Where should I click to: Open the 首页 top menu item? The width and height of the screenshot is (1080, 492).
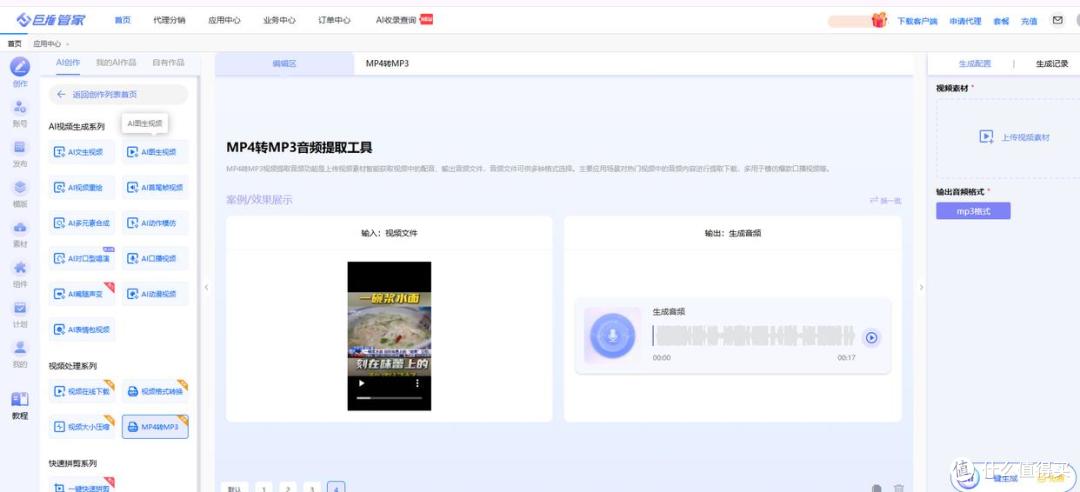tap(123, 21)
